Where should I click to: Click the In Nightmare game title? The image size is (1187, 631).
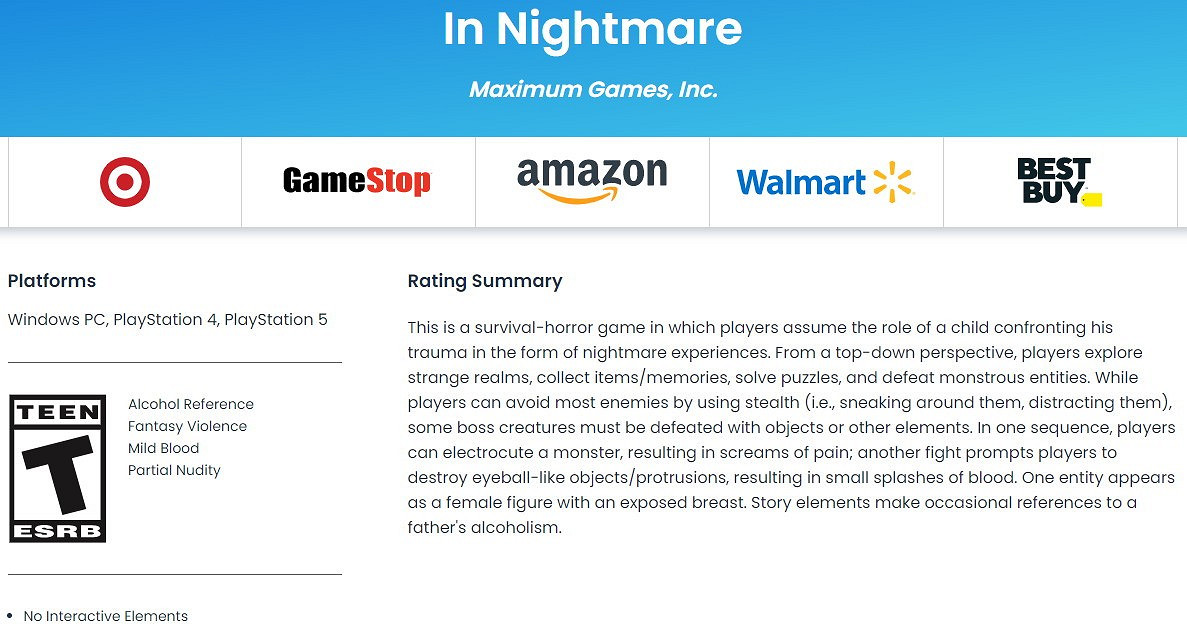coord(592,30)
